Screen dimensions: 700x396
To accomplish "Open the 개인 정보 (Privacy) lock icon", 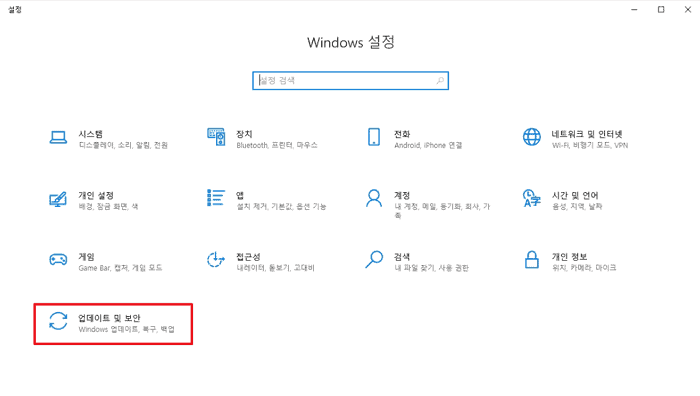I will (x=531, y=259).
